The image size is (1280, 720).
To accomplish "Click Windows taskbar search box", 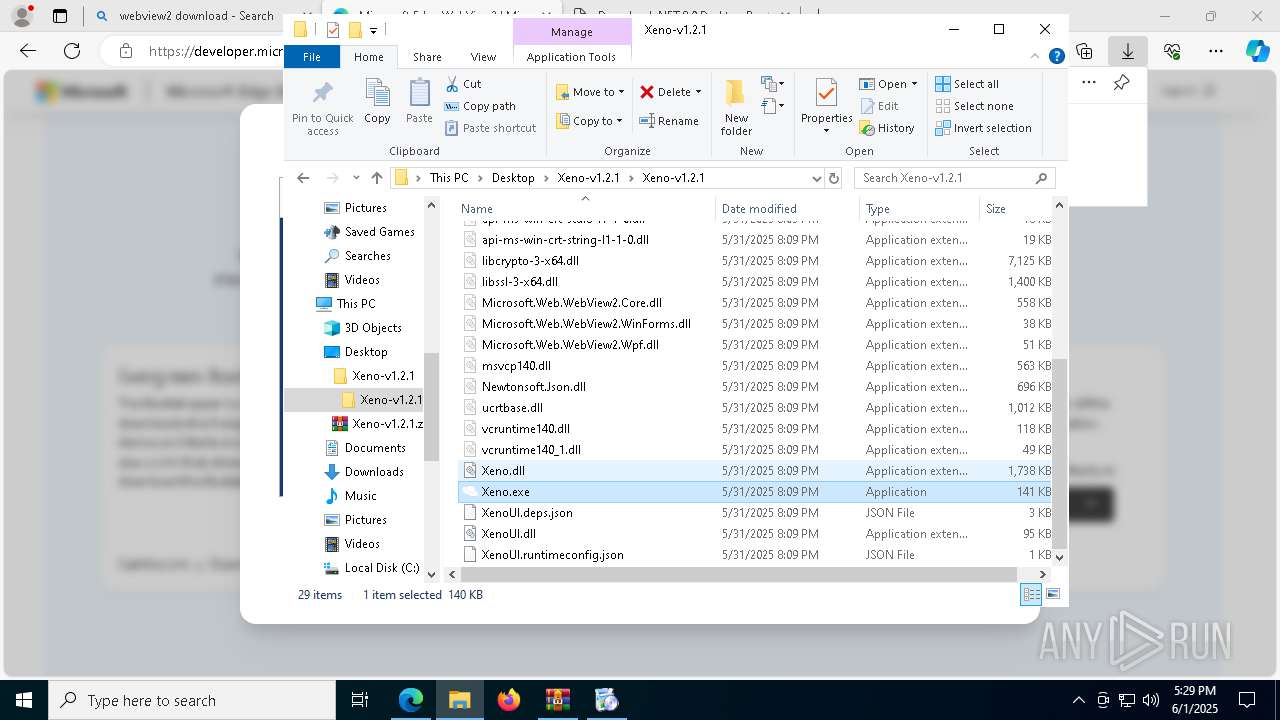I will 192,700.
